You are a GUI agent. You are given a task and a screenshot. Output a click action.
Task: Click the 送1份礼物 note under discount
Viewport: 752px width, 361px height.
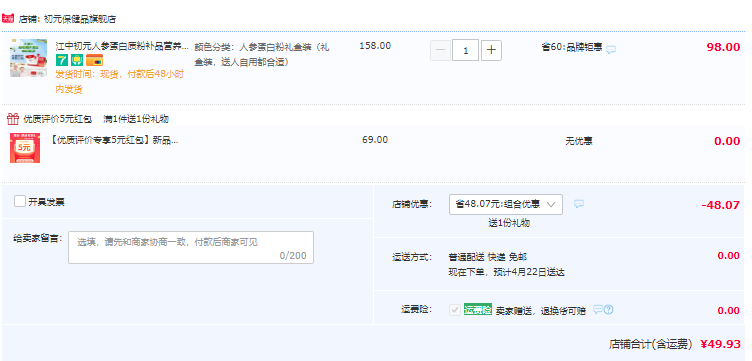click(x=509, y=223)
